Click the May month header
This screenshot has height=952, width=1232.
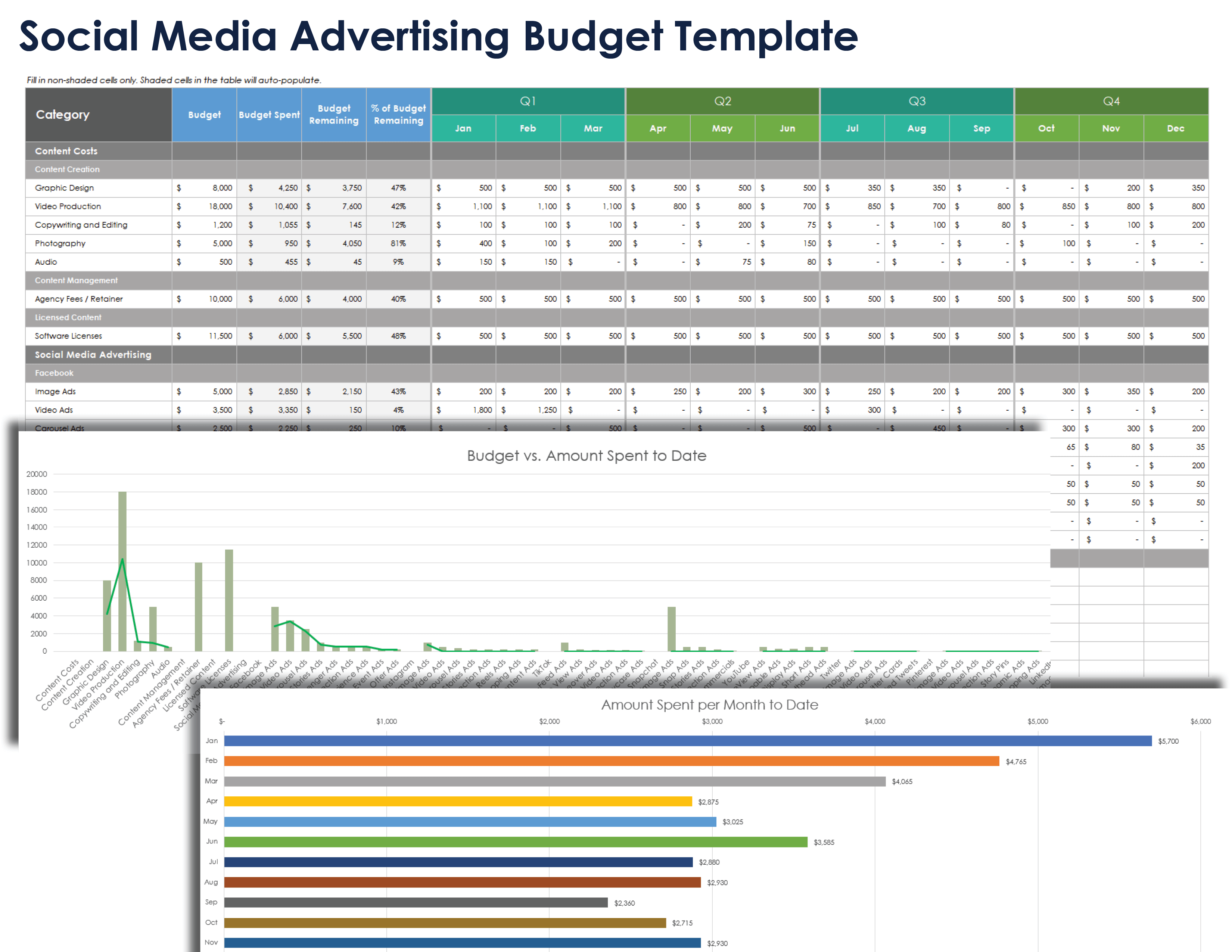click(723, 128)
